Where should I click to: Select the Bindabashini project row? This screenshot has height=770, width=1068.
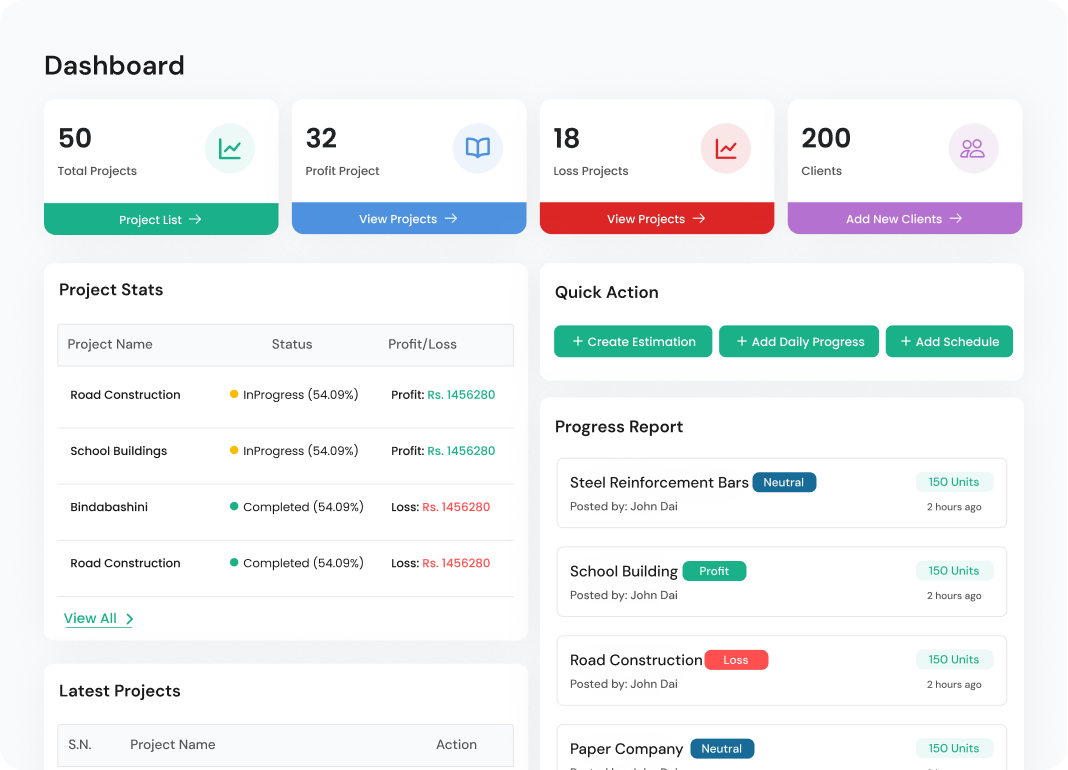tap(109, 507)
